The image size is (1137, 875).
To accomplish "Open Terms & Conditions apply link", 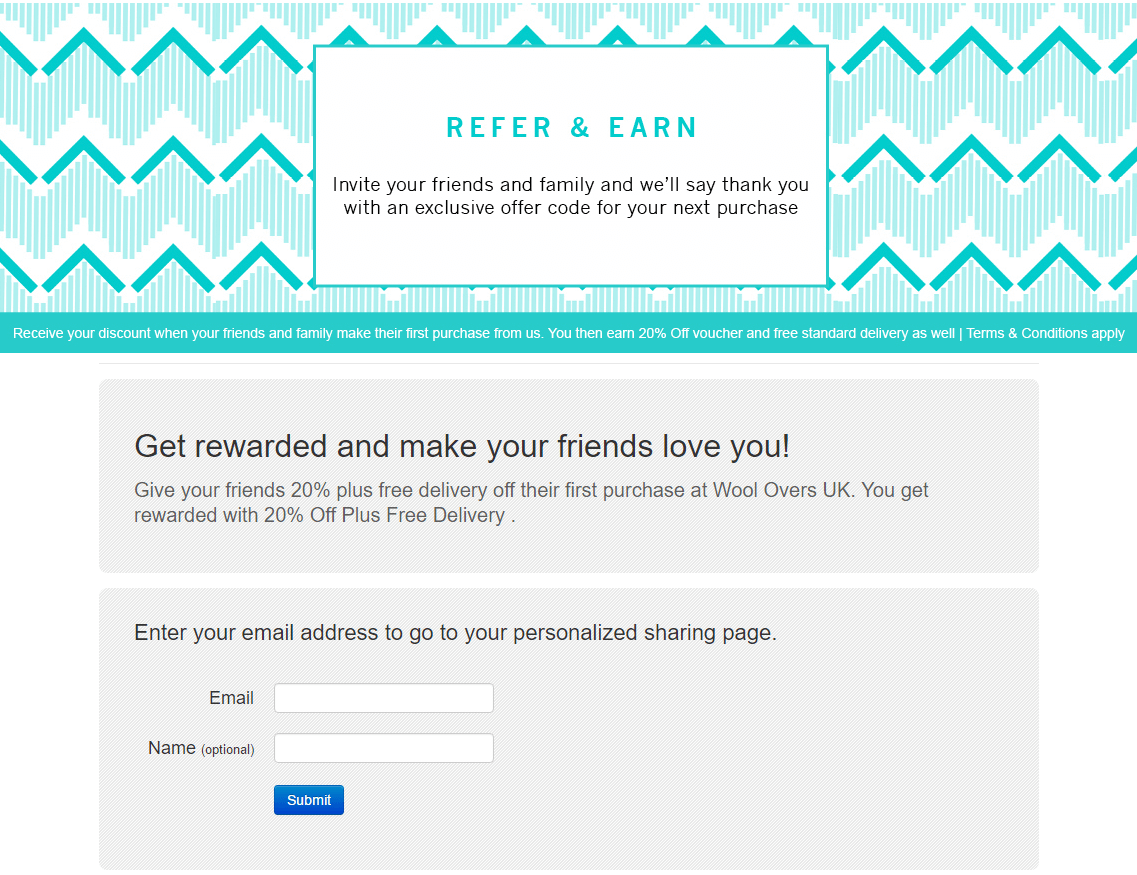I will [1045, 333].
